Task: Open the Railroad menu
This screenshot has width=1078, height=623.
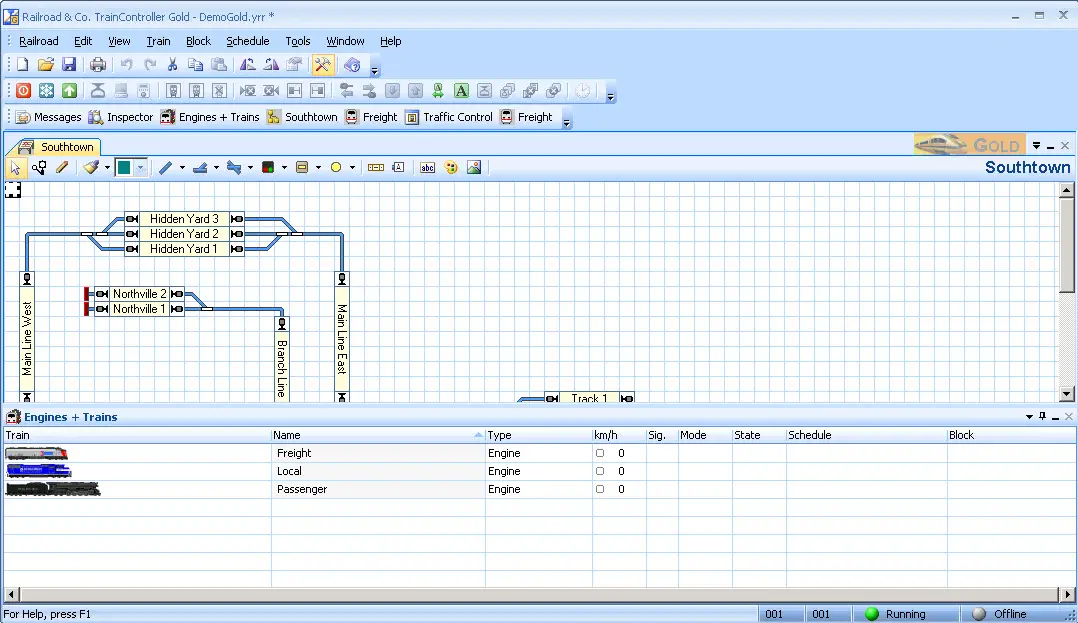Action: coord(38,41)
